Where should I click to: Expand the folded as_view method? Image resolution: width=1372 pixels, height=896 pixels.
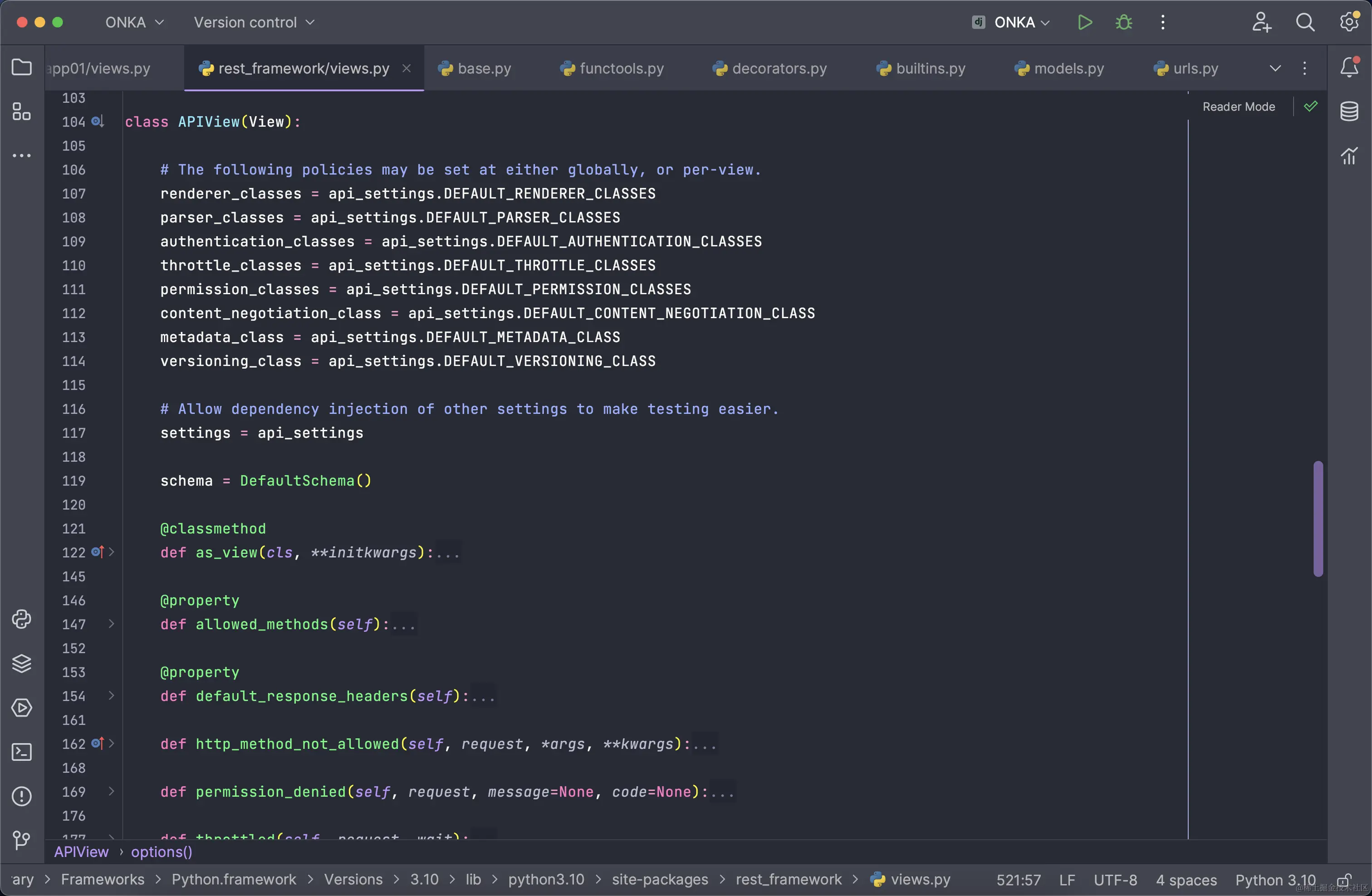click(111, 552)
